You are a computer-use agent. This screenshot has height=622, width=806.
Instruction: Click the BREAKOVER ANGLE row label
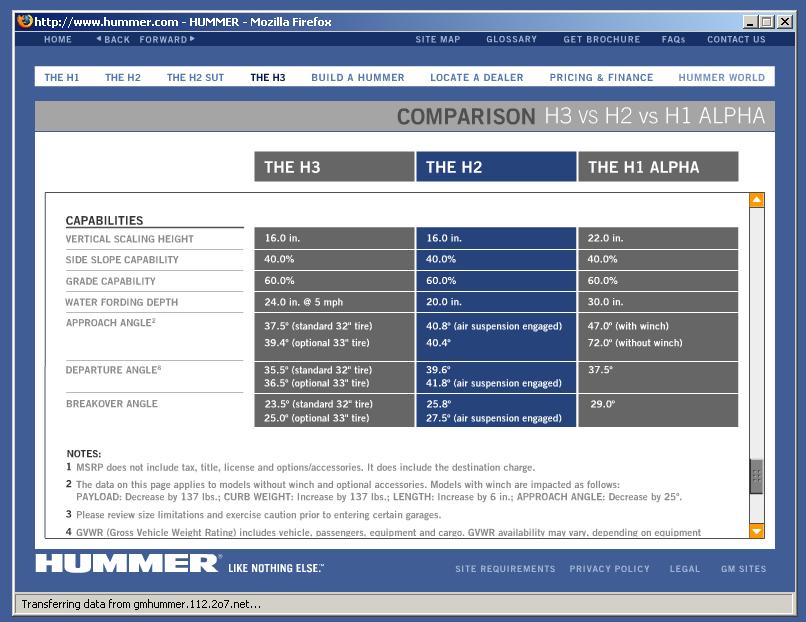click(112, 404)
